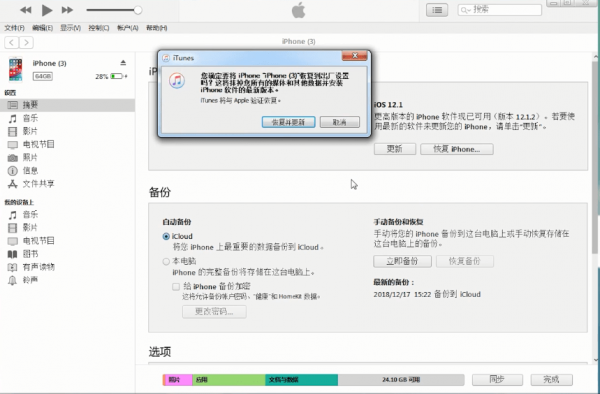Click the 应用 segment of storage bar
Screen dimensions: 600x394
(x=229, y=380)
